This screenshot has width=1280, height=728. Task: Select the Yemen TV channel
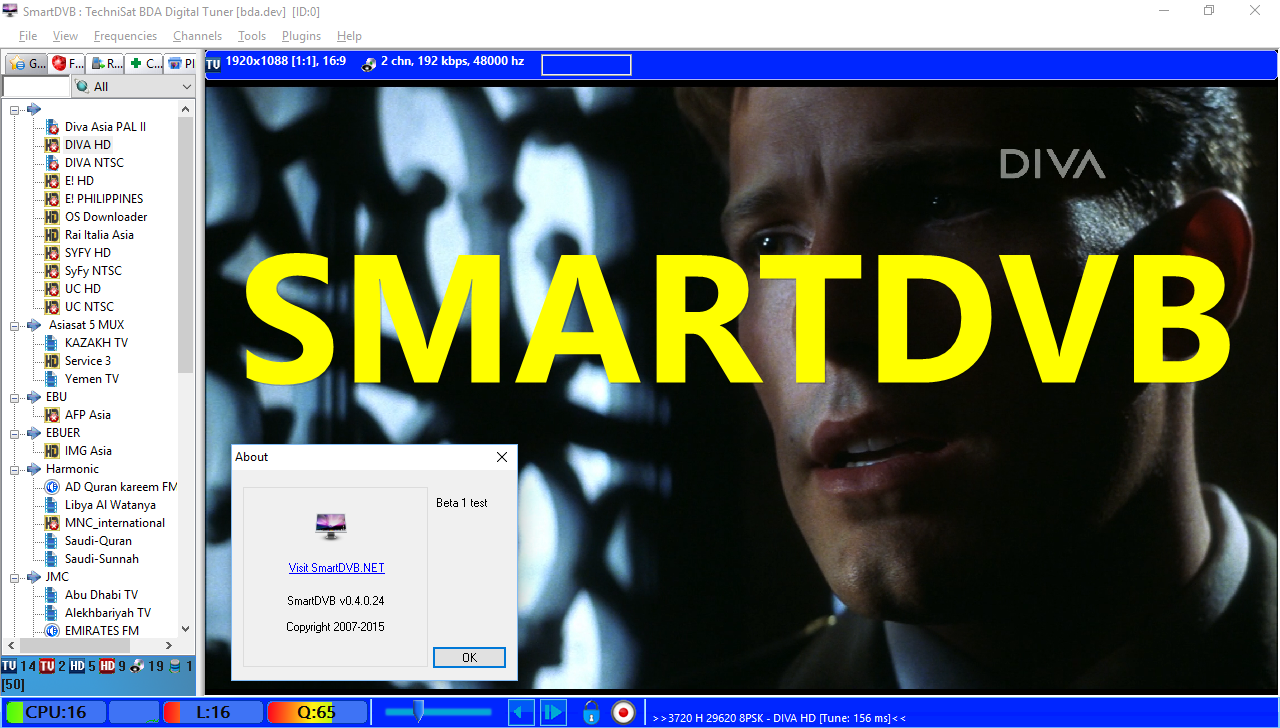(x=91, y=379)
